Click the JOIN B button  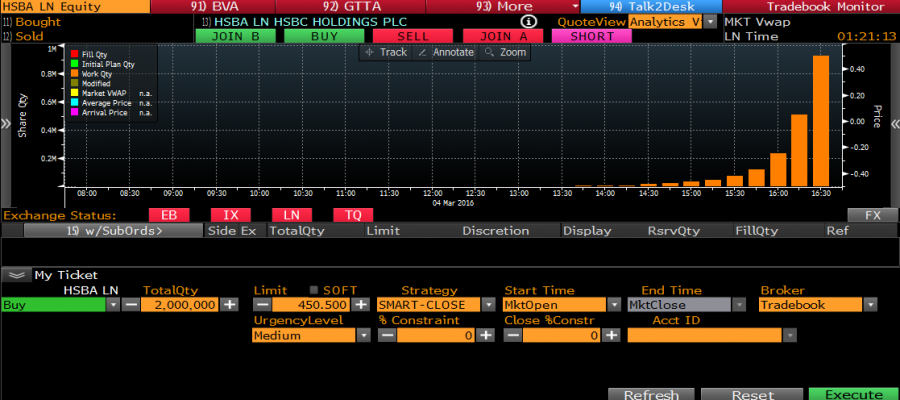(235, 36)
